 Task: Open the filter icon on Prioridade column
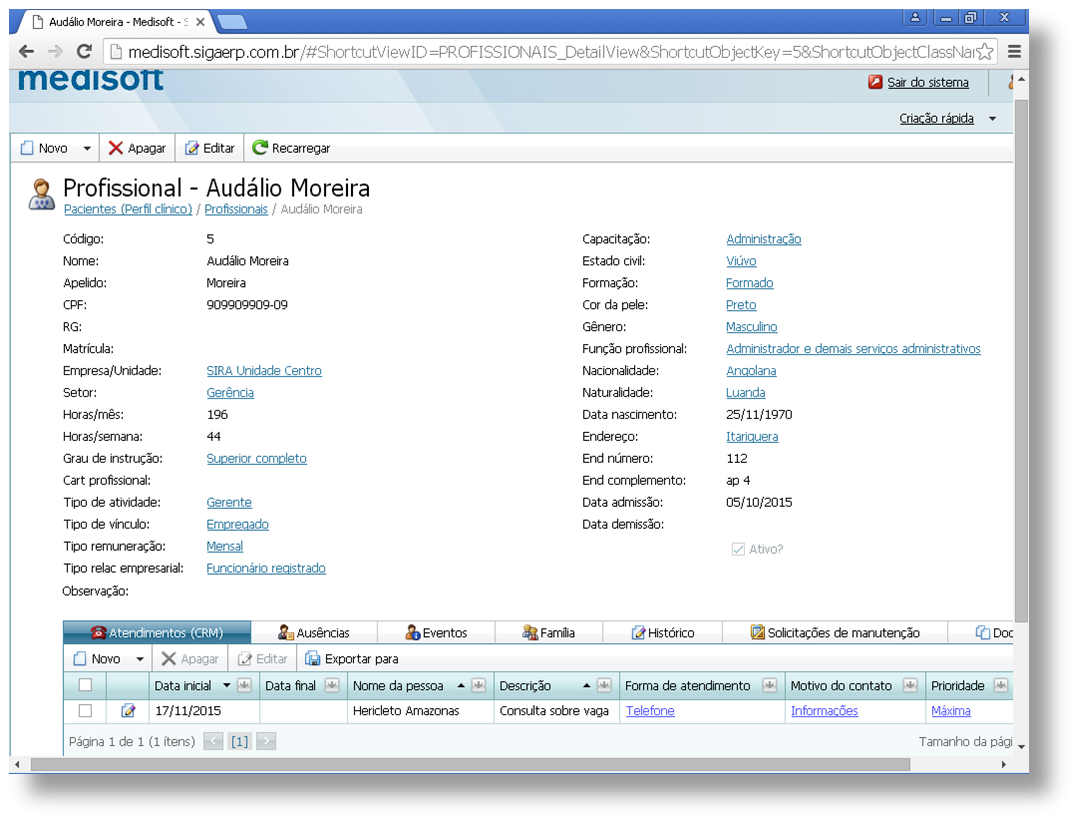point(1001,685)
